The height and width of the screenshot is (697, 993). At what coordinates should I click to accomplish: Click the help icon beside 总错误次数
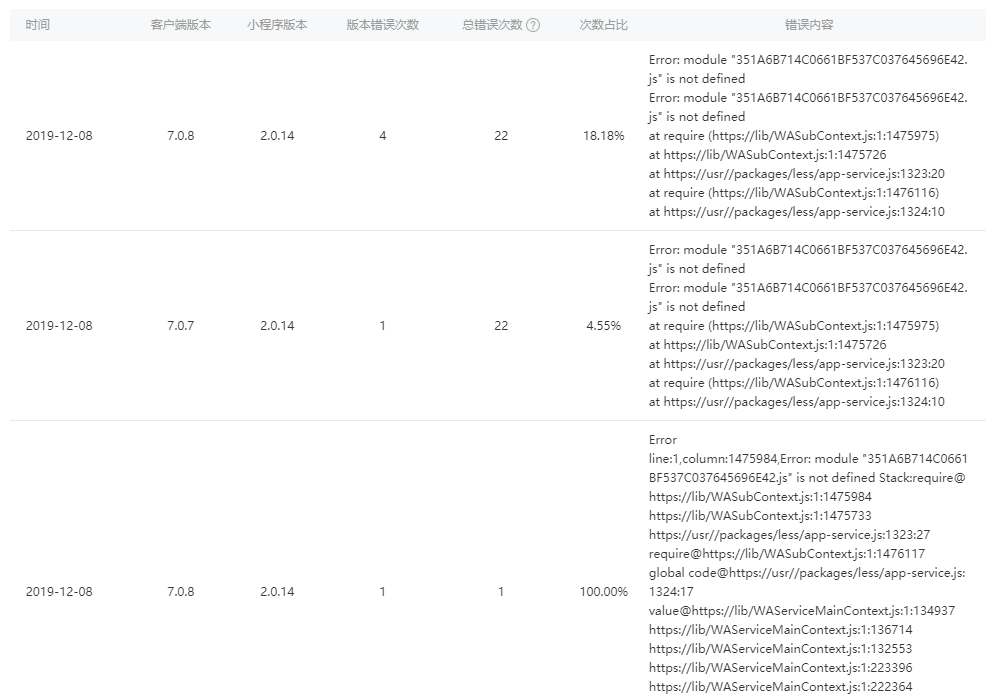tap(533, 25)
